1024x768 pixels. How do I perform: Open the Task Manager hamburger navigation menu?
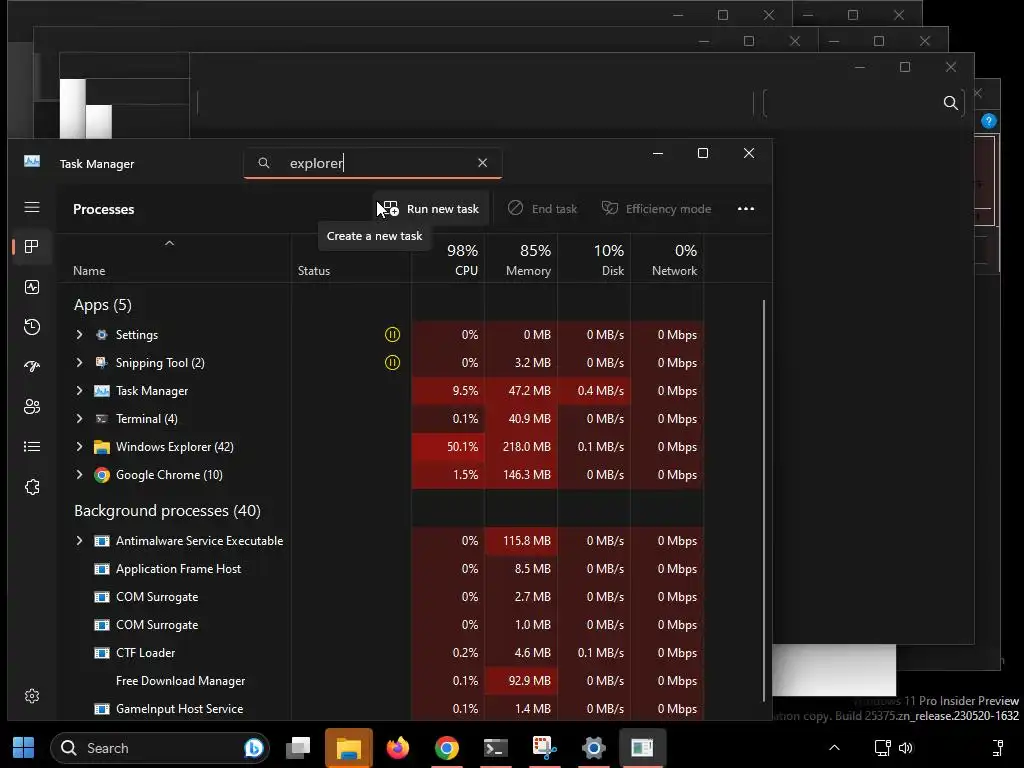(x=32, y=208)
